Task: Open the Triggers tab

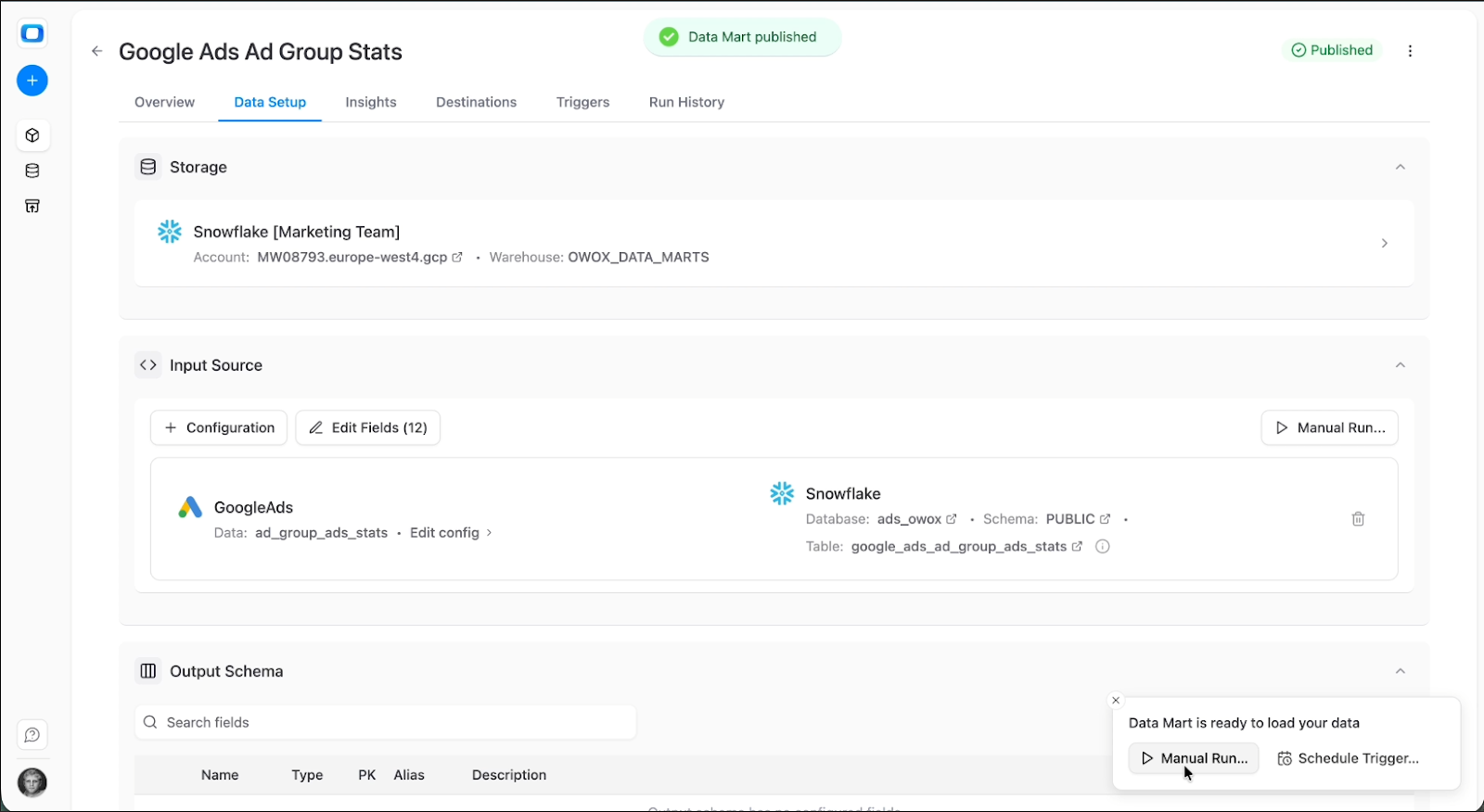Action: pos(583,102)
